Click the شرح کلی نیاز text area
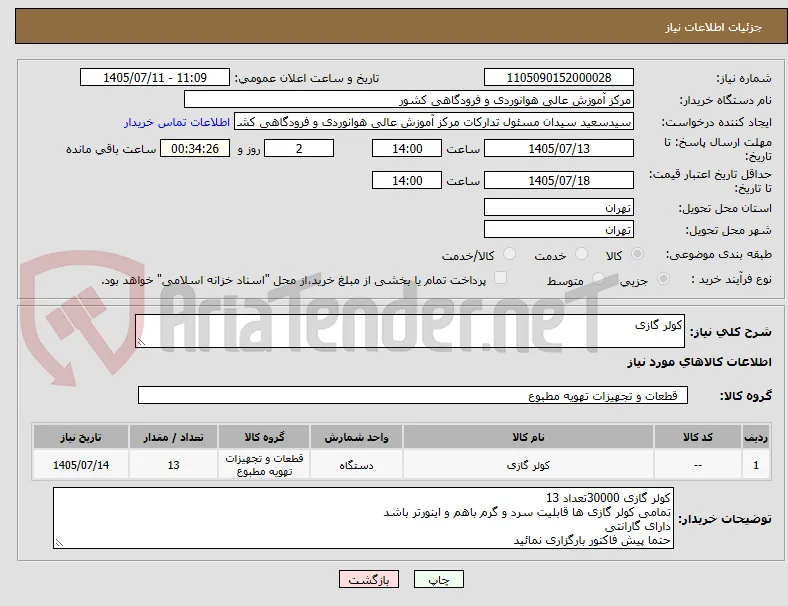 tap(410, 331)
